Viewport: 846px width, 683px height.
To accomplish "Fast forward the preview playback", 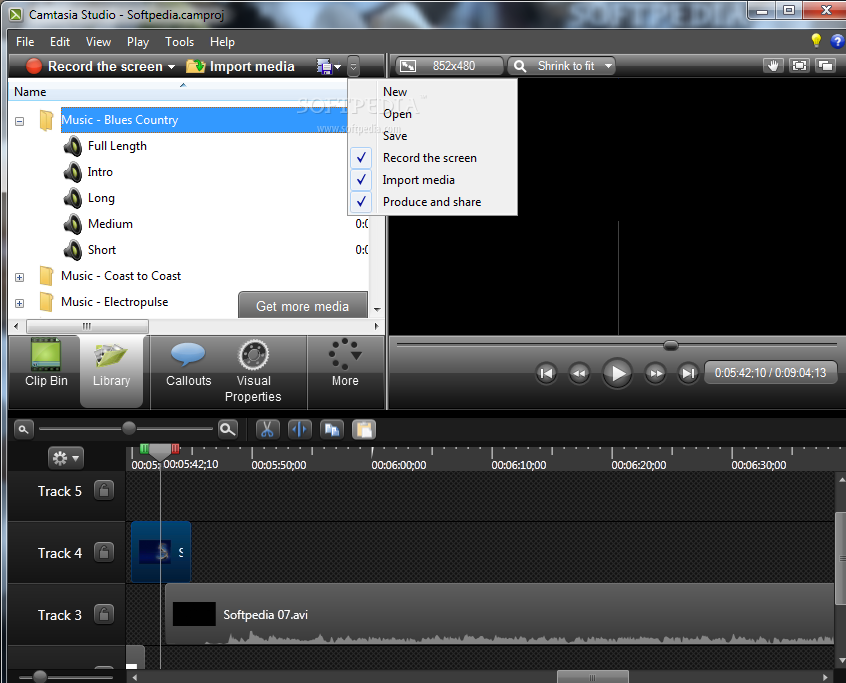I will 656,373.
